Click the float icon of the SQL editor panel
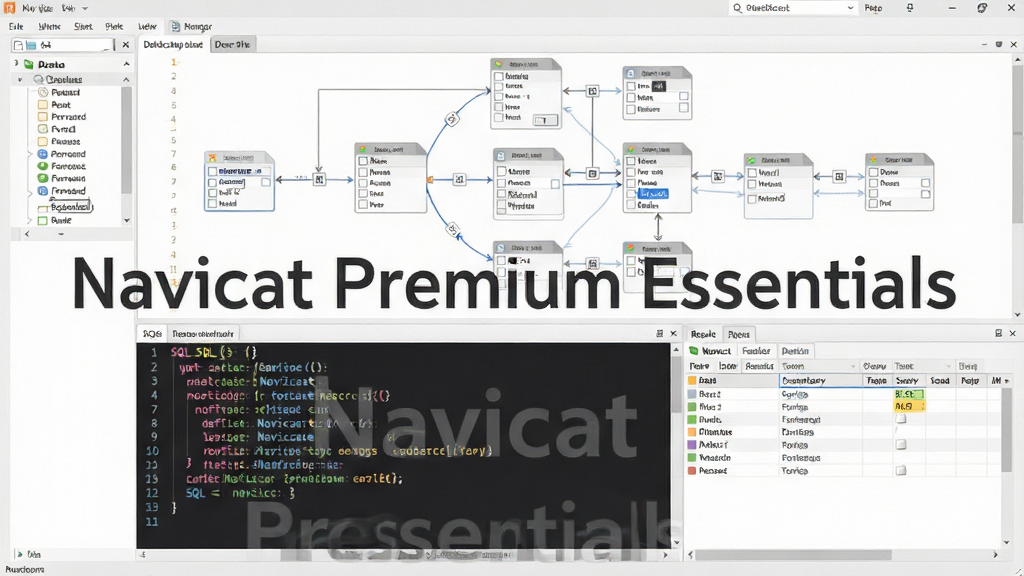This screenshot has height=576, width=1024. pyautogui.click(x=660, y=333)
